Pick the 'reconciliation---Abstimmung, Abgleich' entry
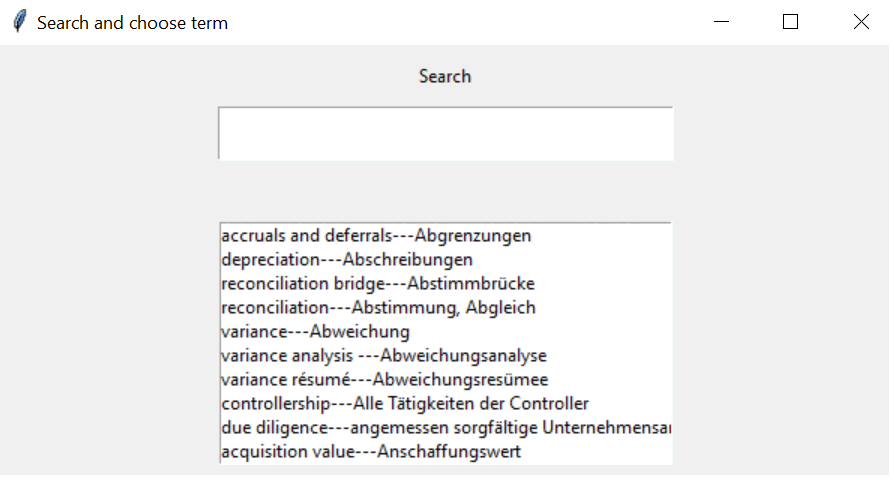Image resolution: width=891 pixels, height=489 pixels. [x=378, y=308]
